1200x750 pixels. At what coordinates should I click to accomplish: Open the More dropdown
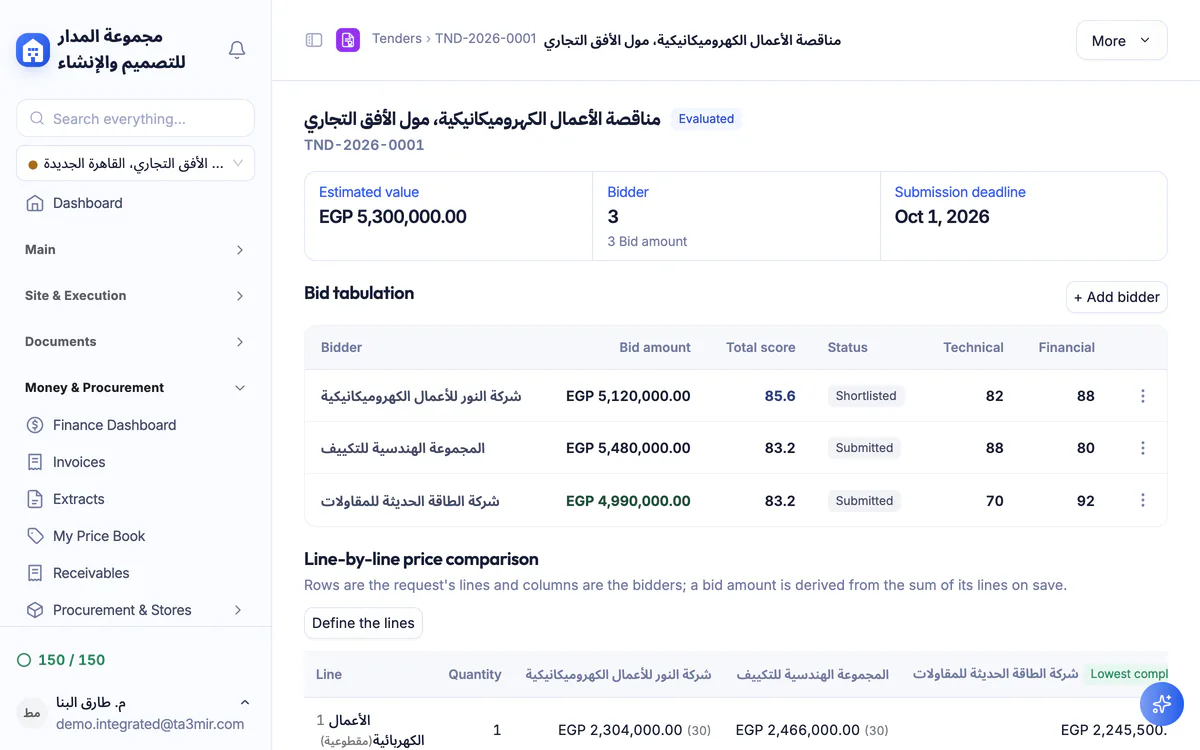(1121, 40)
